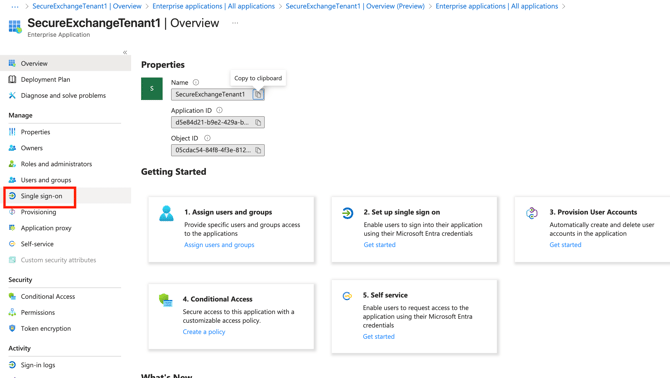The width and height of the screenshot is (670, 378).
Task: Click the Create a policy link
Action: point(204,332)
